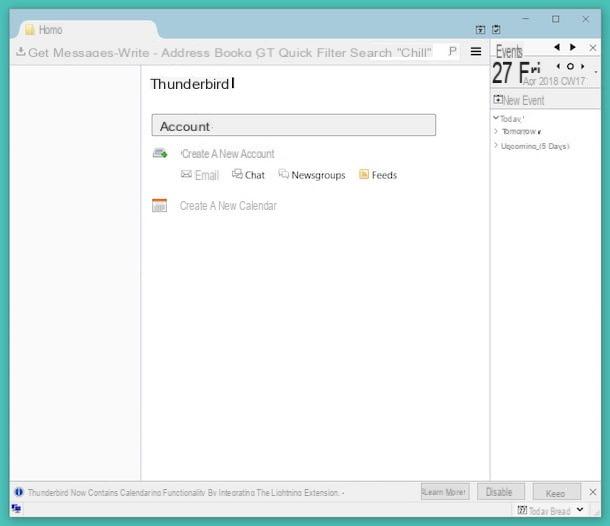Maximize the Thunderbird window
Image resolution: width=610 pixels, height=526 pixels.
[556, 19]
